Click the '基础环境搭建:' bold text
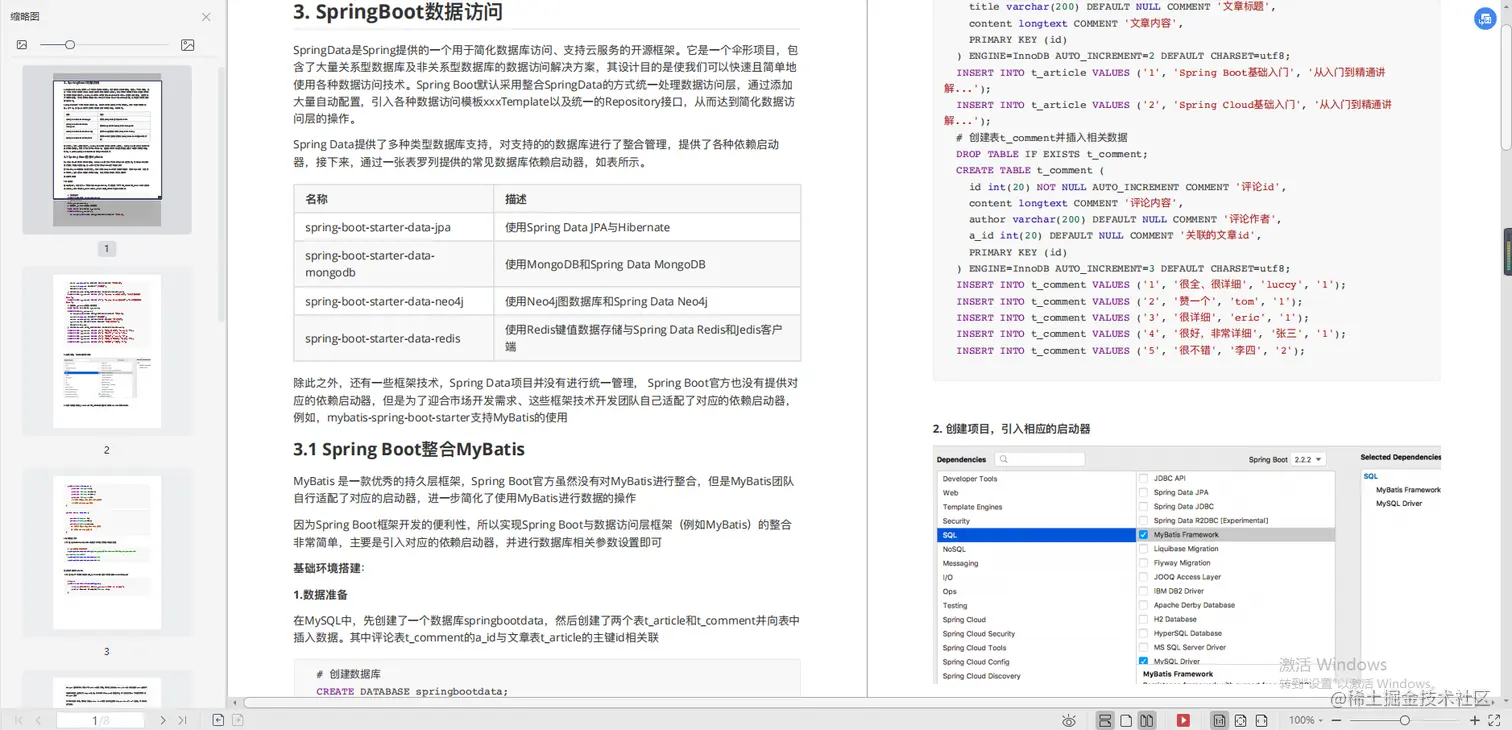Viewport: 1512px width, 730px height. pos(329,568)
